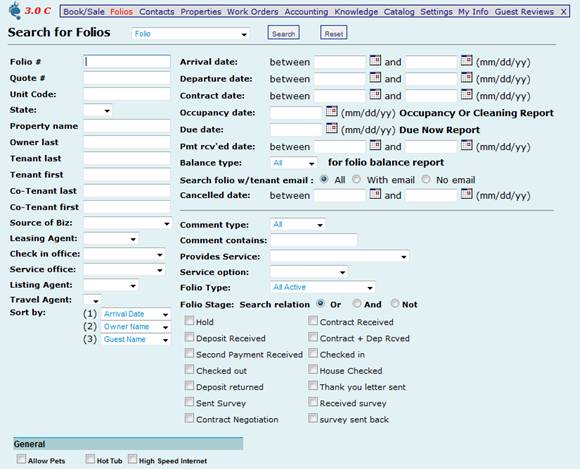This screenshot has width=580, height=469.
Task: Open Cancelled date start calendar picker
Action: click(375, 194)
